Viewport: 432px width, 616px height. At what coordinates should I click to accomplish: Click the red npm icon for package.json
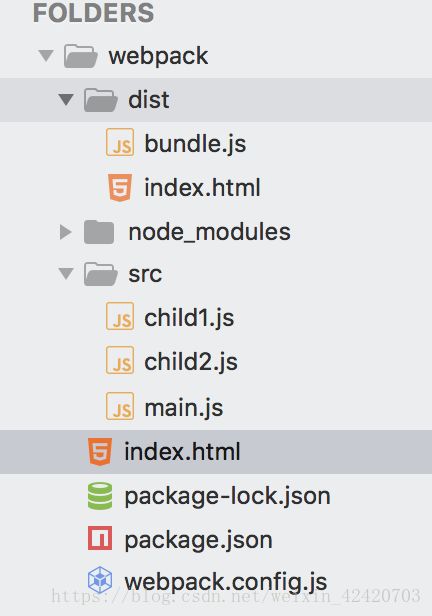click(100, 538)
